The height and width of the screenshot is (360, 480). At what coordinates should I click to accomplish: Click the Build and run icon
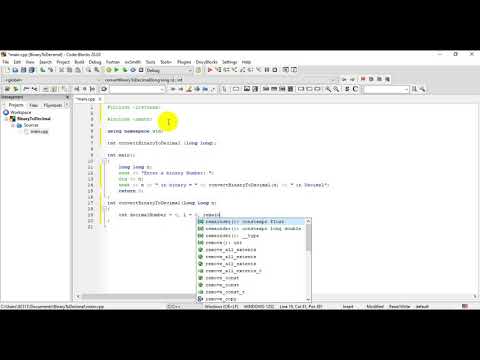[125, 70]
